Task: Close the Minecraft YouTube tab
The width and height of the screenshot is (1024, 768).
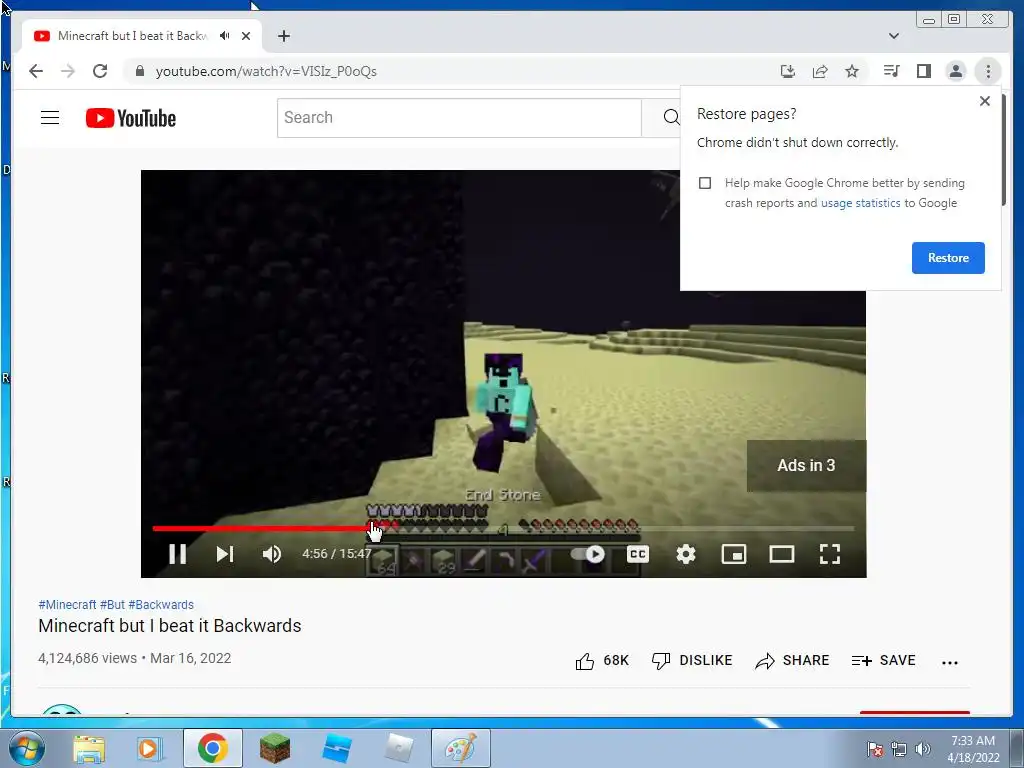Action: tap(246, 36)
